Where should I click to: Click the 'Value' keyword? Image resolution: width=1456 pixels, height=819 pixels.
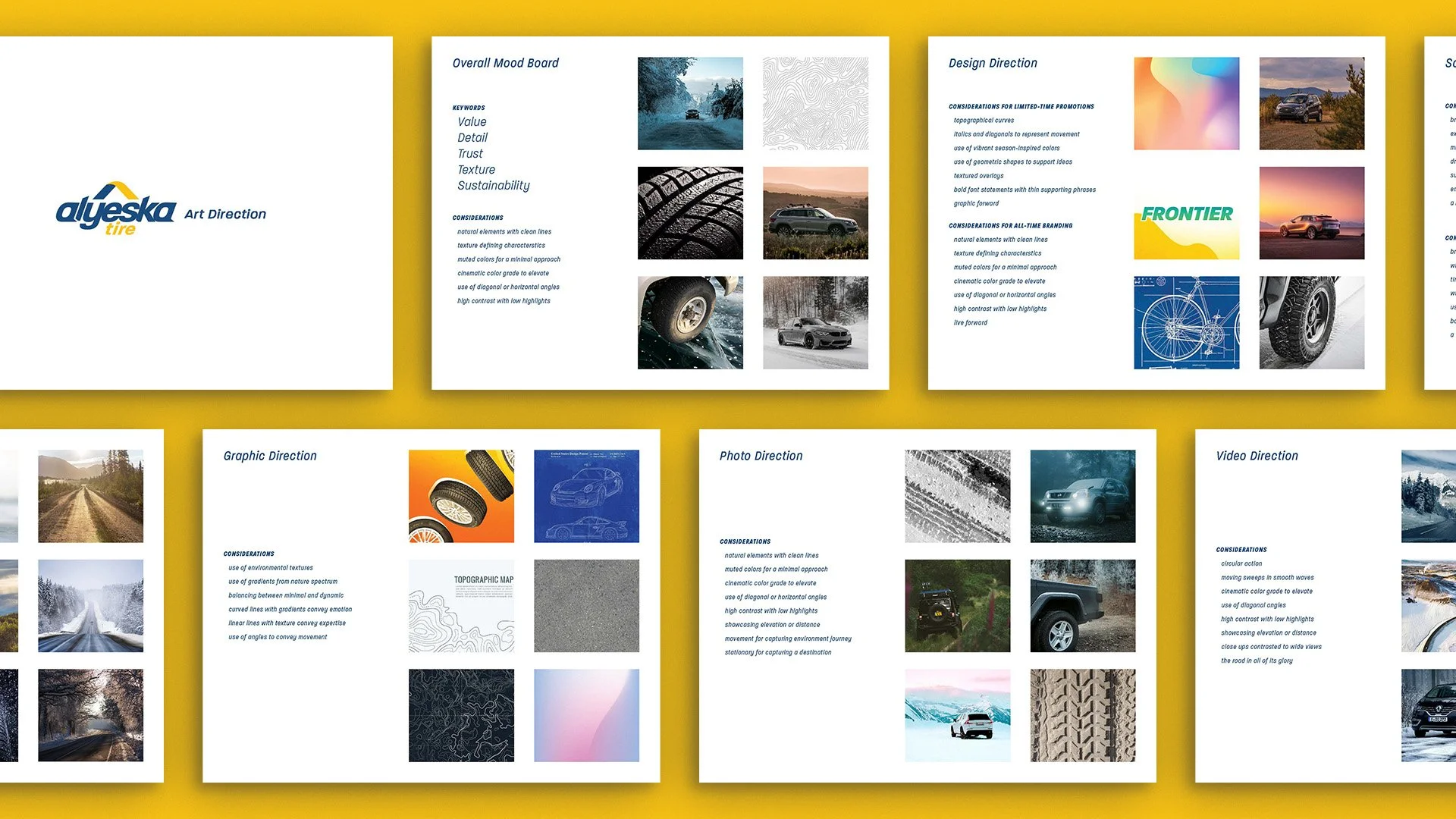point(472,121)
